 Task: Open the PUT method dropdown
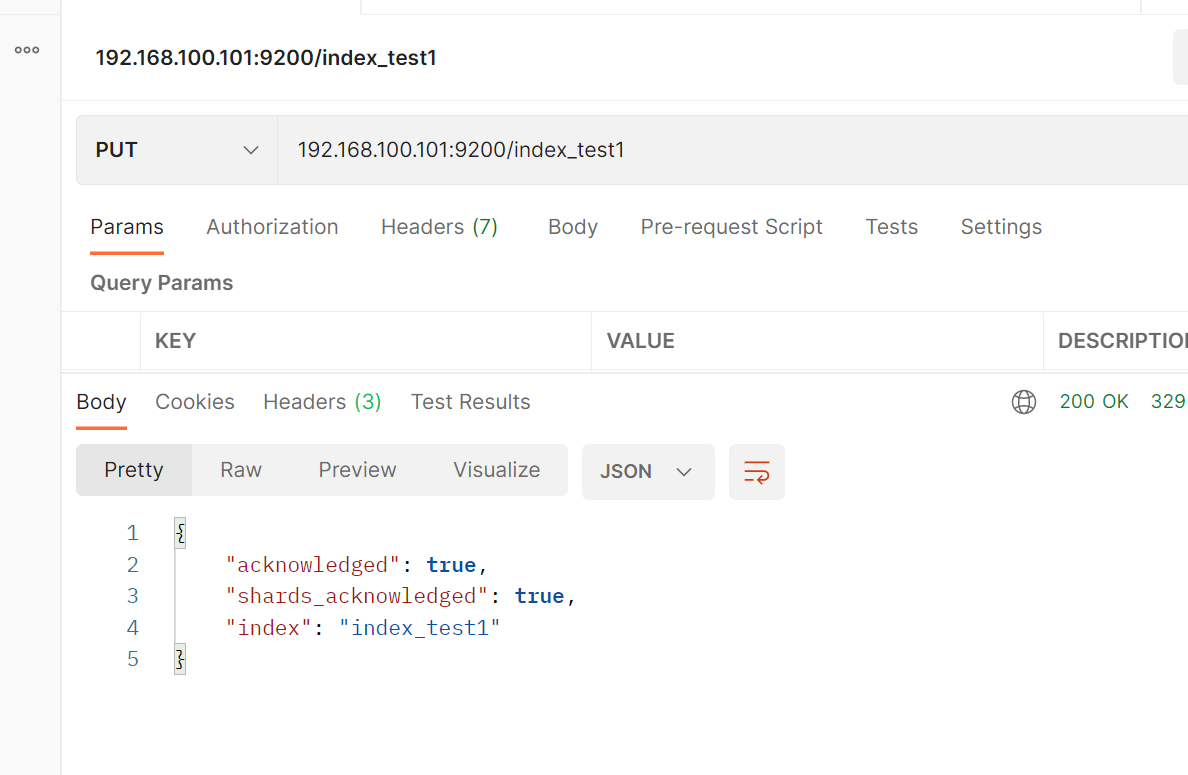[177, 150]
